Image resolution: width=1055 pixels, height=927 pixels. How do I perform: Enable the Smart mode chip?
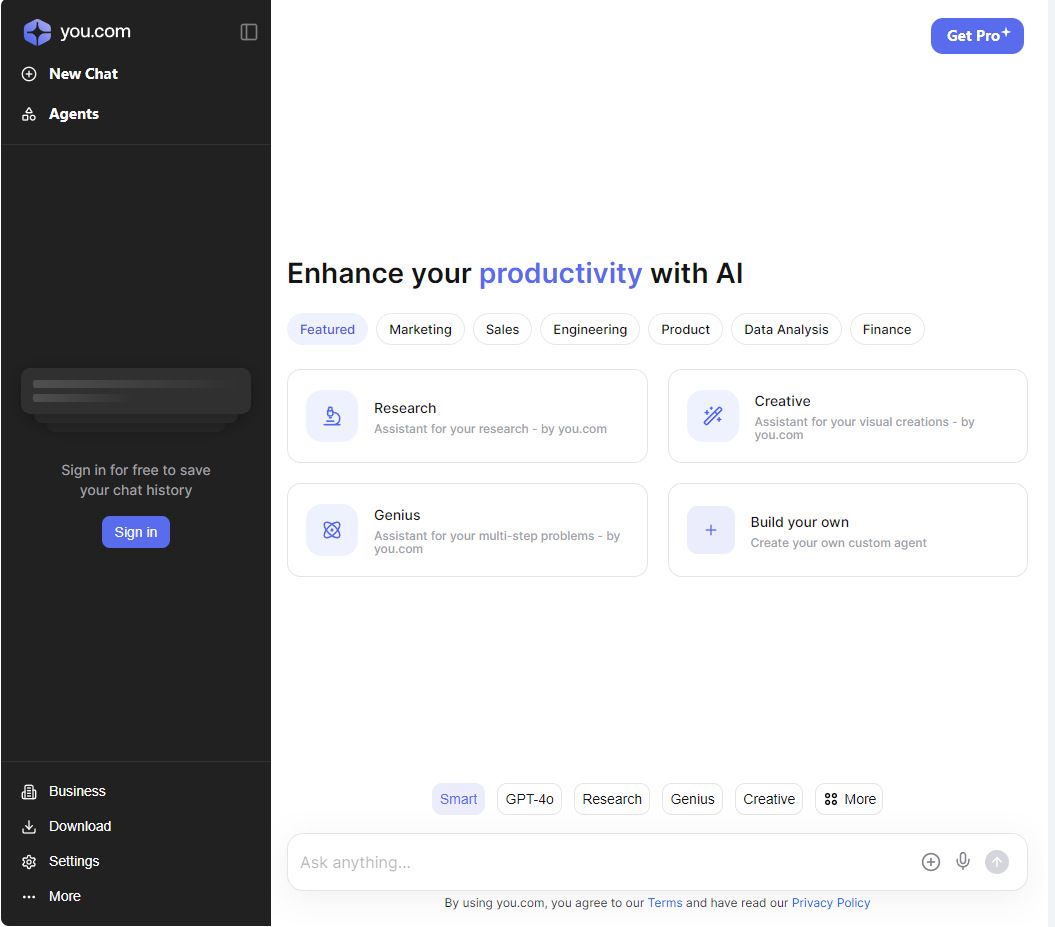coord(458,799)
